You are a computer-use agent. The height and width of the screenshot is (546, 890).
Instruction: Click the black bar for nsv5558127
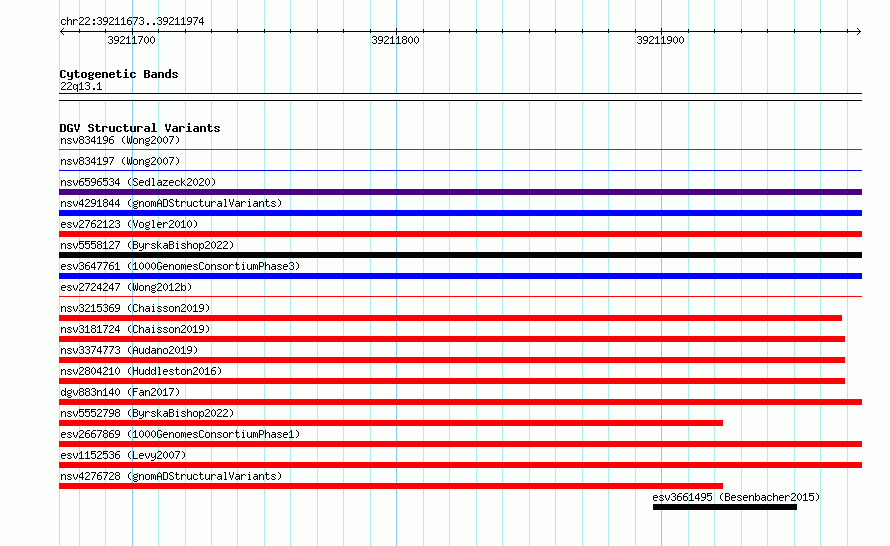click(460, 255)
